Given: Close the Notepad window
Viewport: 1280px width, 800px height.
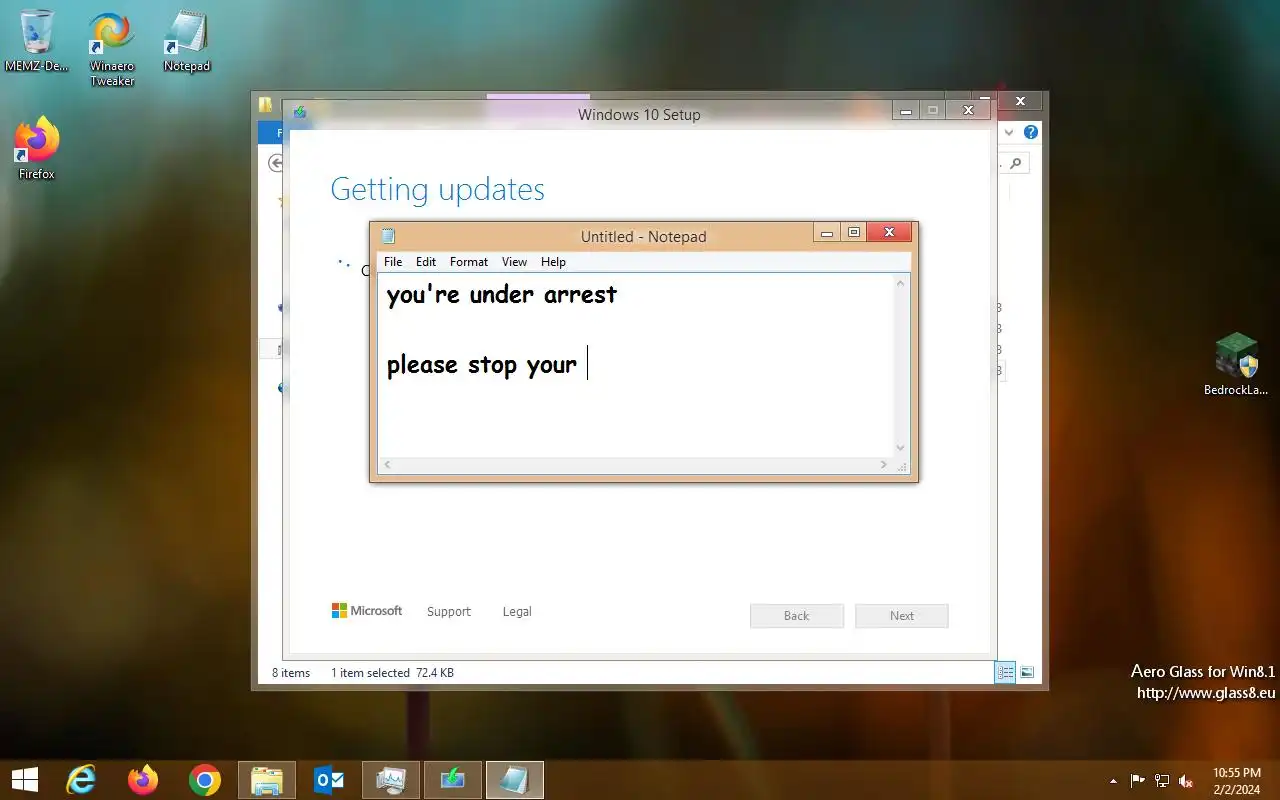Looking at the screenshot, I should pos(889,233).
